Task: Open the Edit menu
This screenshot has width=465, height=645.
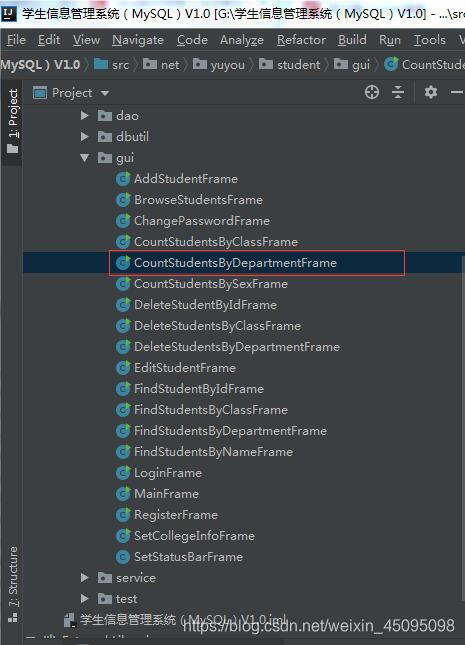Action: [49, 40]
